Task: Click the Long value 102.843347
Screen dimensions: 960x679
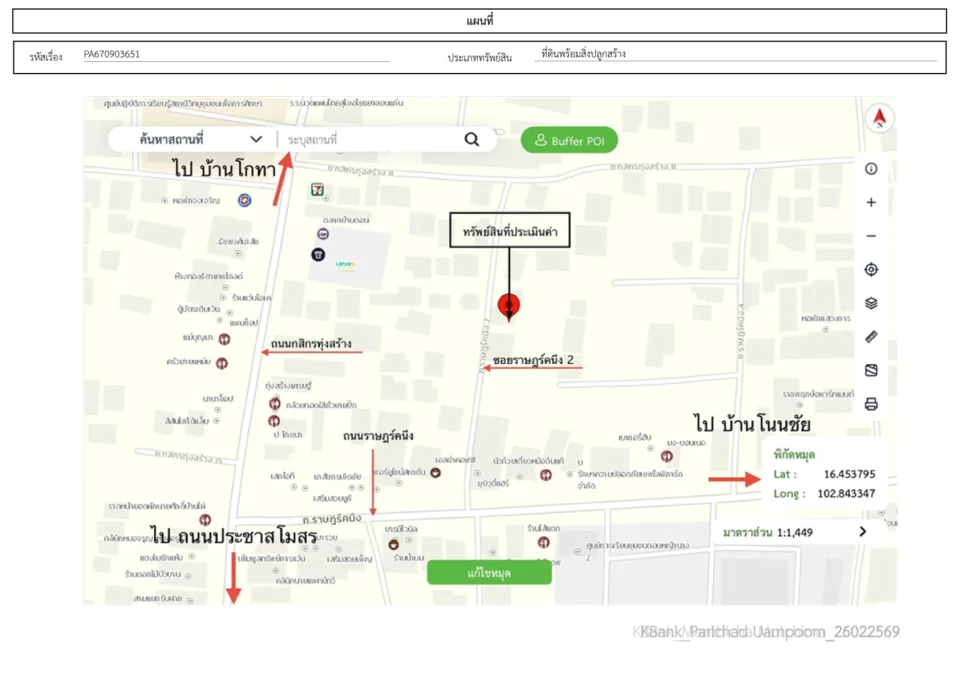Action: (846, 493)
